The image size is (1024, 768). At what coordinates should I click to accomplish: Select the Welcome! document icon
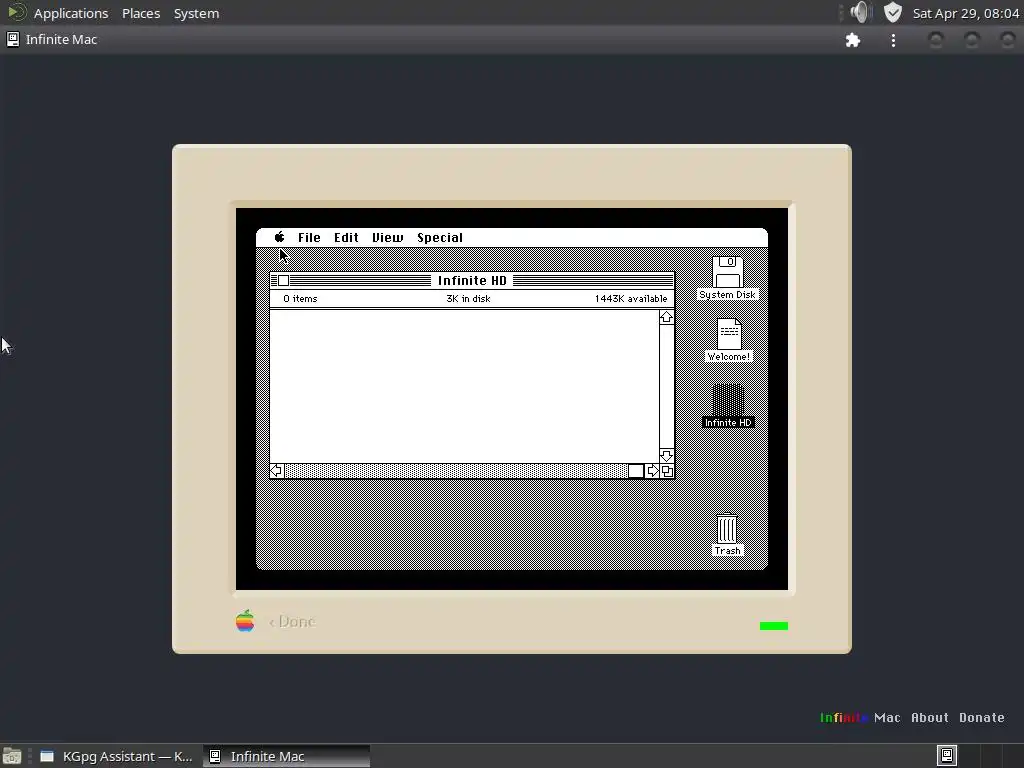[729, 334]
